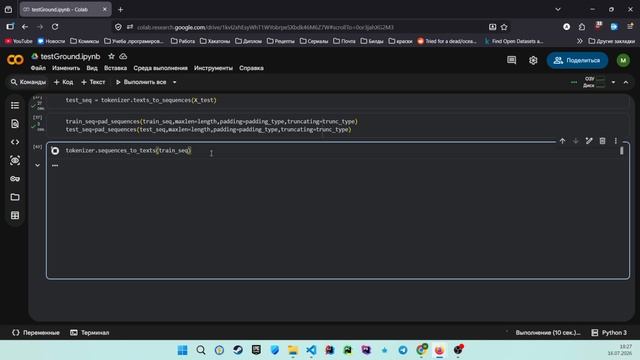Viewport: 640px width, 360px height.
Task: Click the Поделиться share button
Action: click(x=577, y=60)
